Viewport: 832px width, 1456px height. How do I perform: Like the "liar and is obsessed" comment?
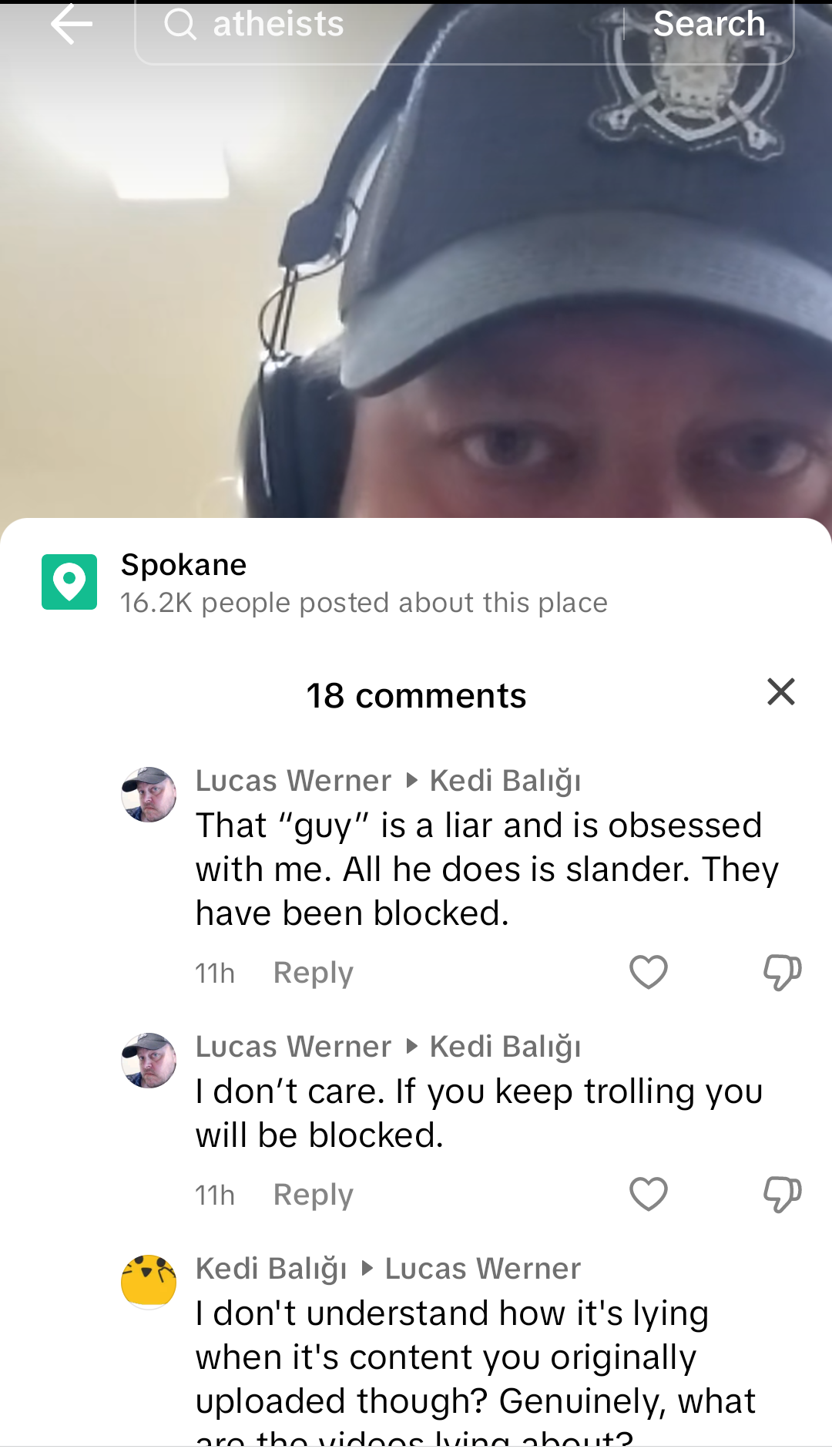(649, 972)
